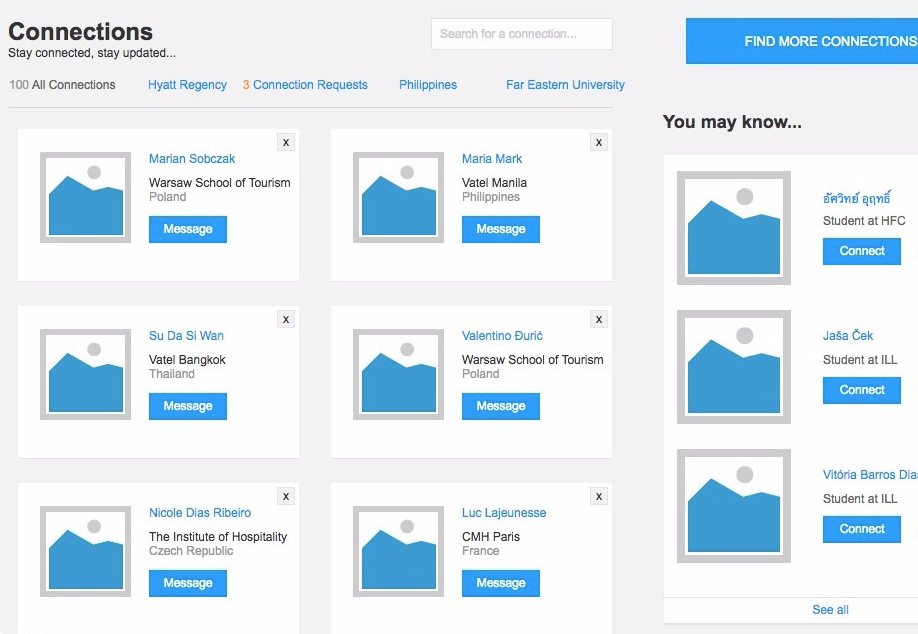Dismiss Maria Mark connection card

click(599, 142)
